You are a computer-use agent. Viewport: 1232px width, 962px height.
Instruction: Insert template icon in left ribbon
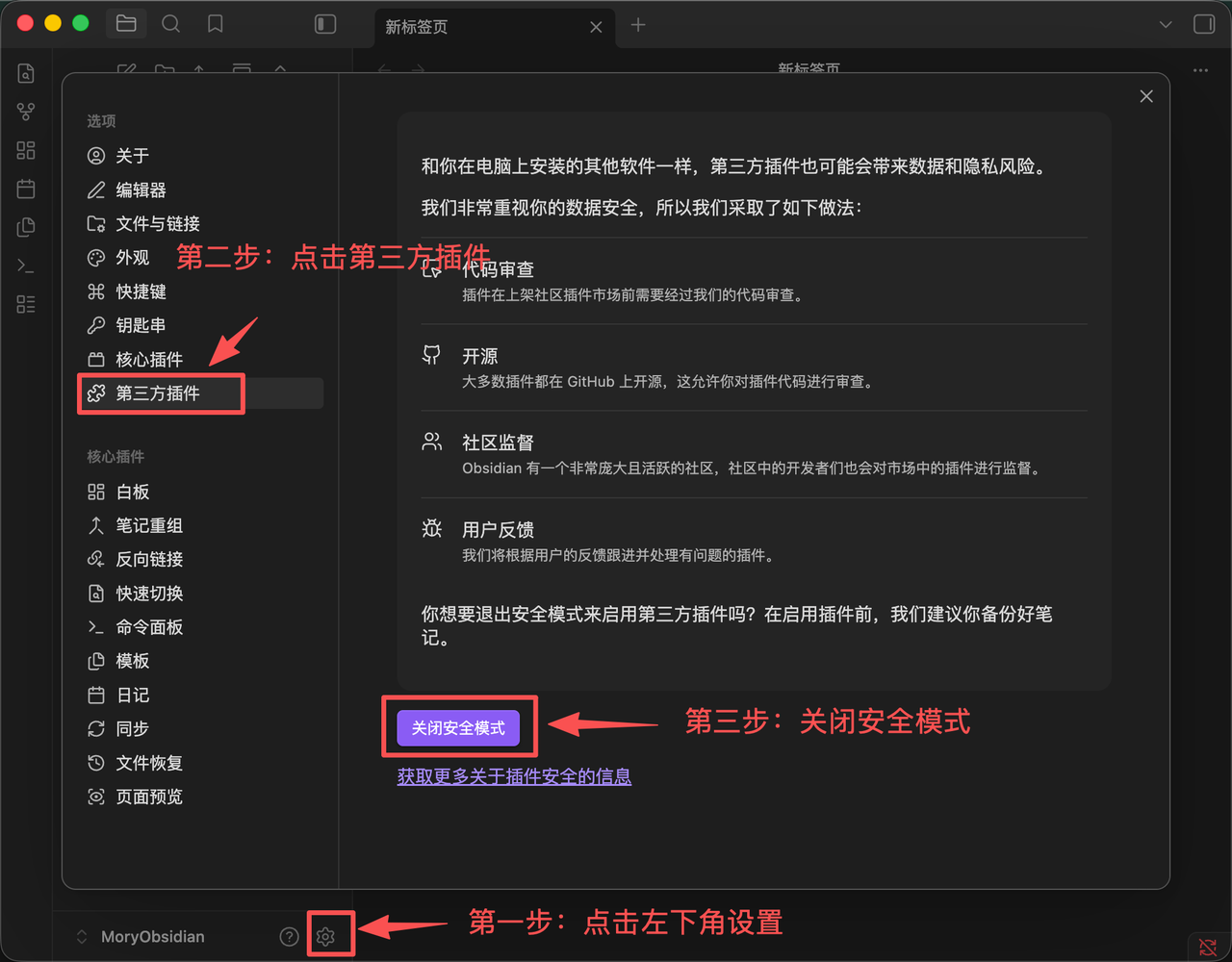coord(26,227)
